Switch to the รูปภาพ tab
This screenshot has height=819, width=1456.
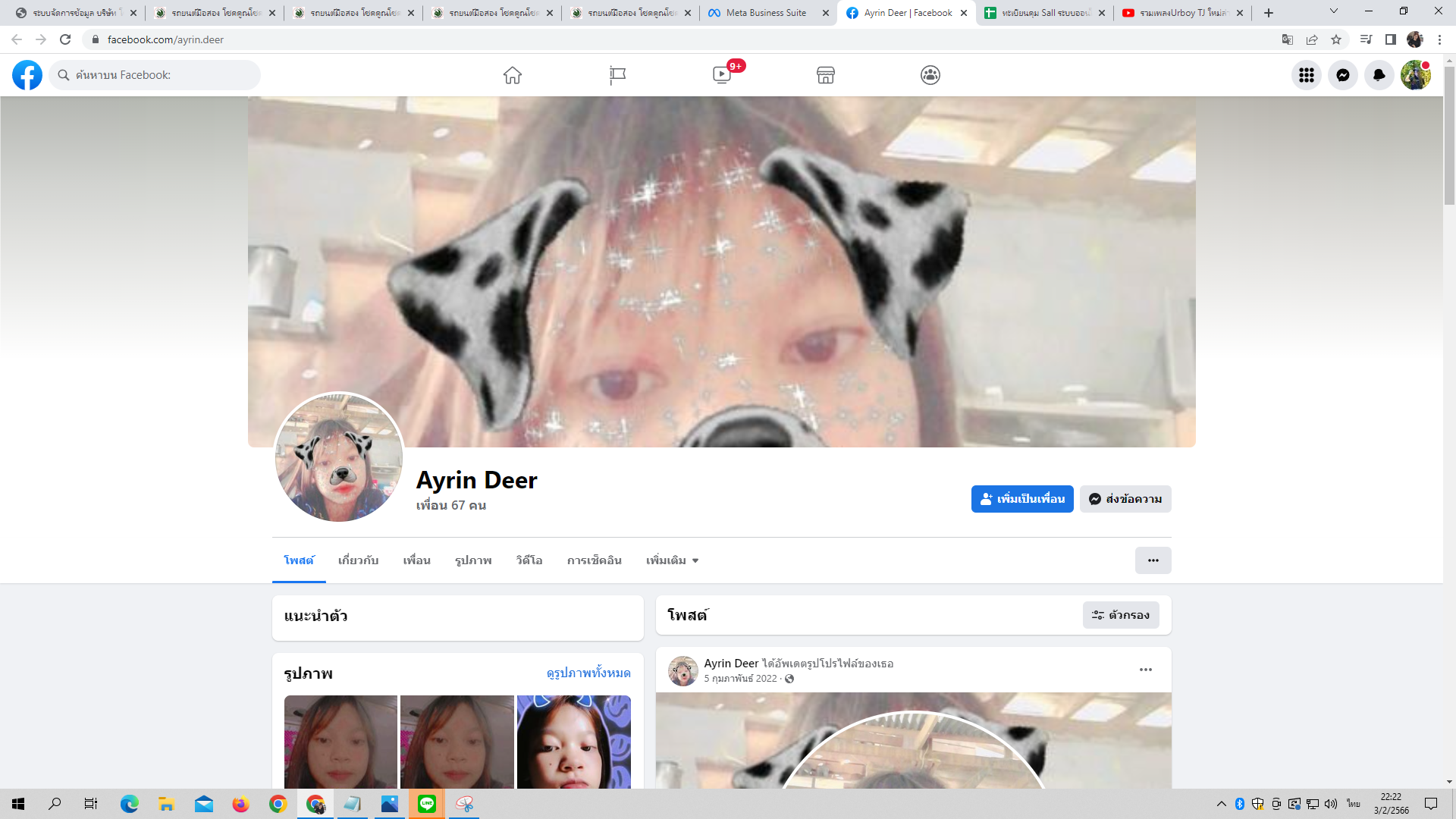tap(473, 560)
